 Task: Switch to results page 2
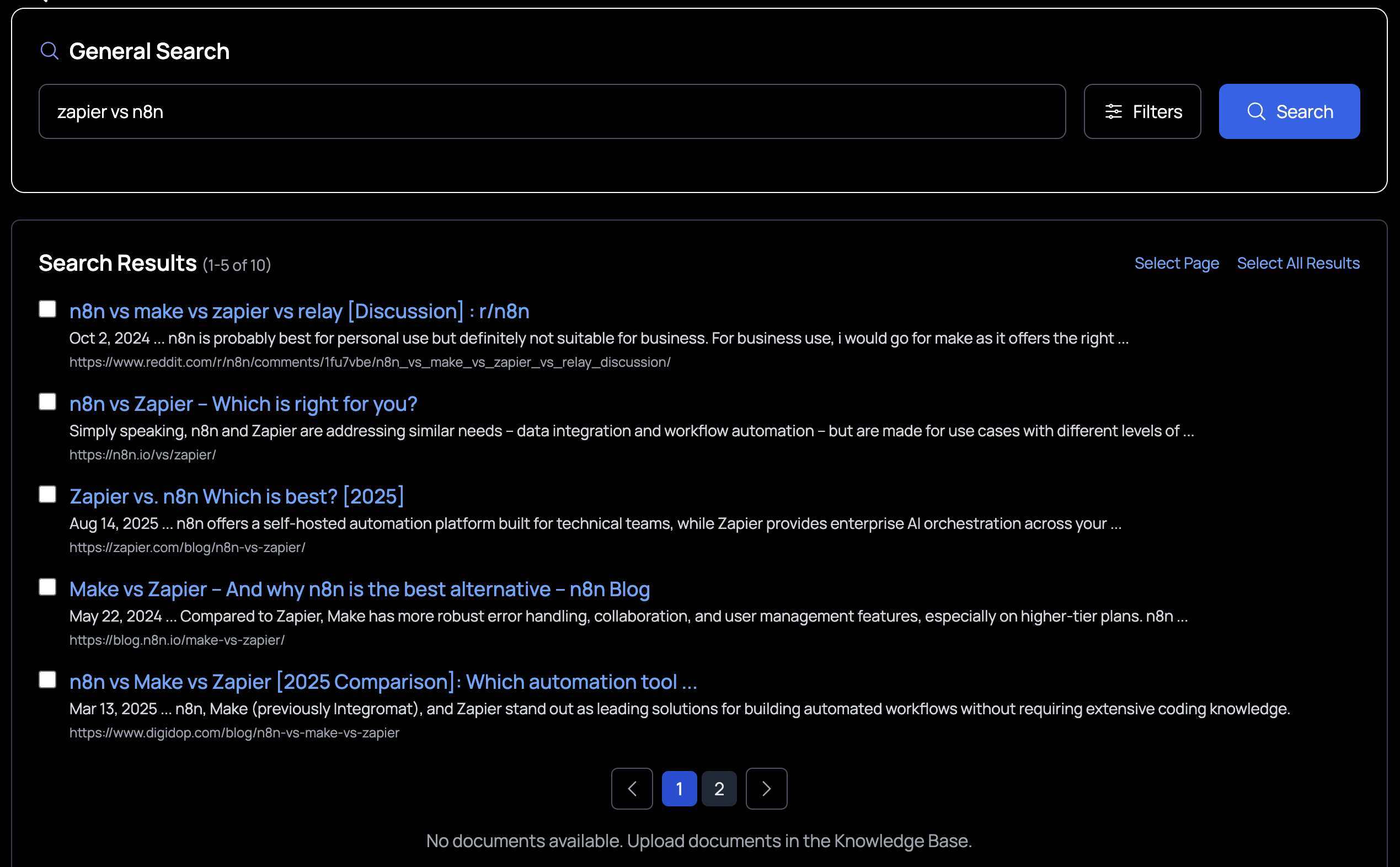tap(719, 789)
